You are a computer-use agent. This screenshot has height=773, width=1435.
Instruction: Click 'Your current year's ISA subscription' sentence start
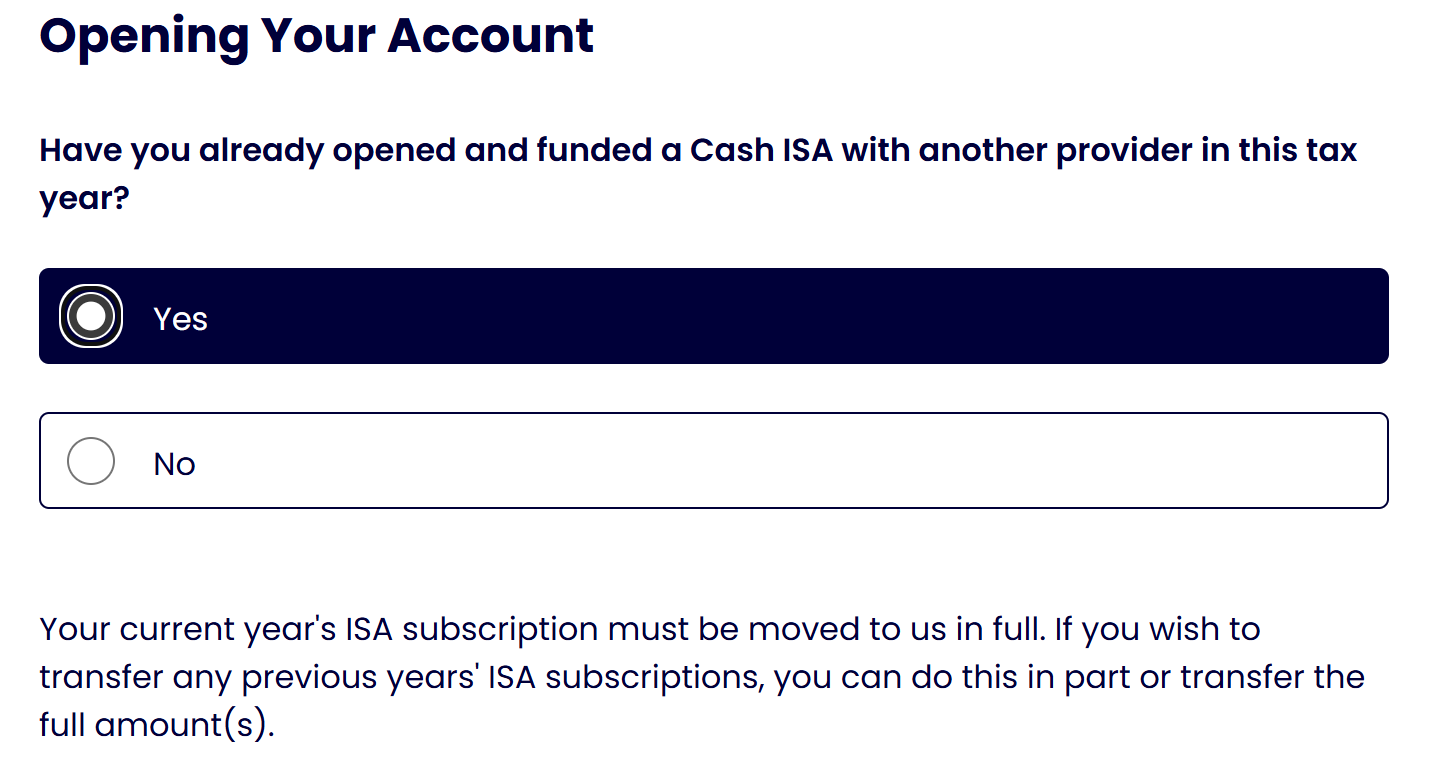(x=319, y=630)
